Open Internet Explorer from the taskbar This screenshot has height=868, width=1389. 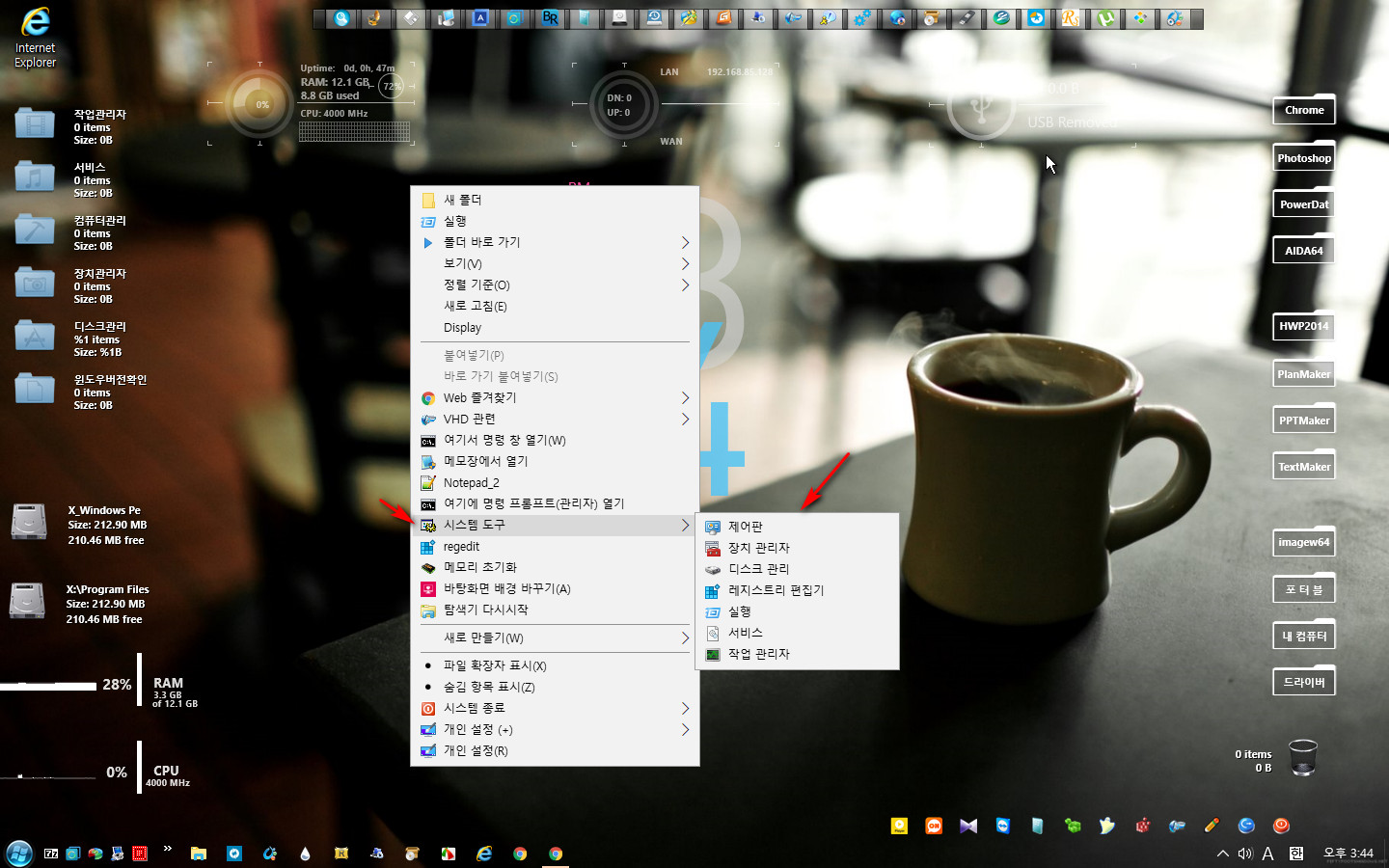point(484,854)
